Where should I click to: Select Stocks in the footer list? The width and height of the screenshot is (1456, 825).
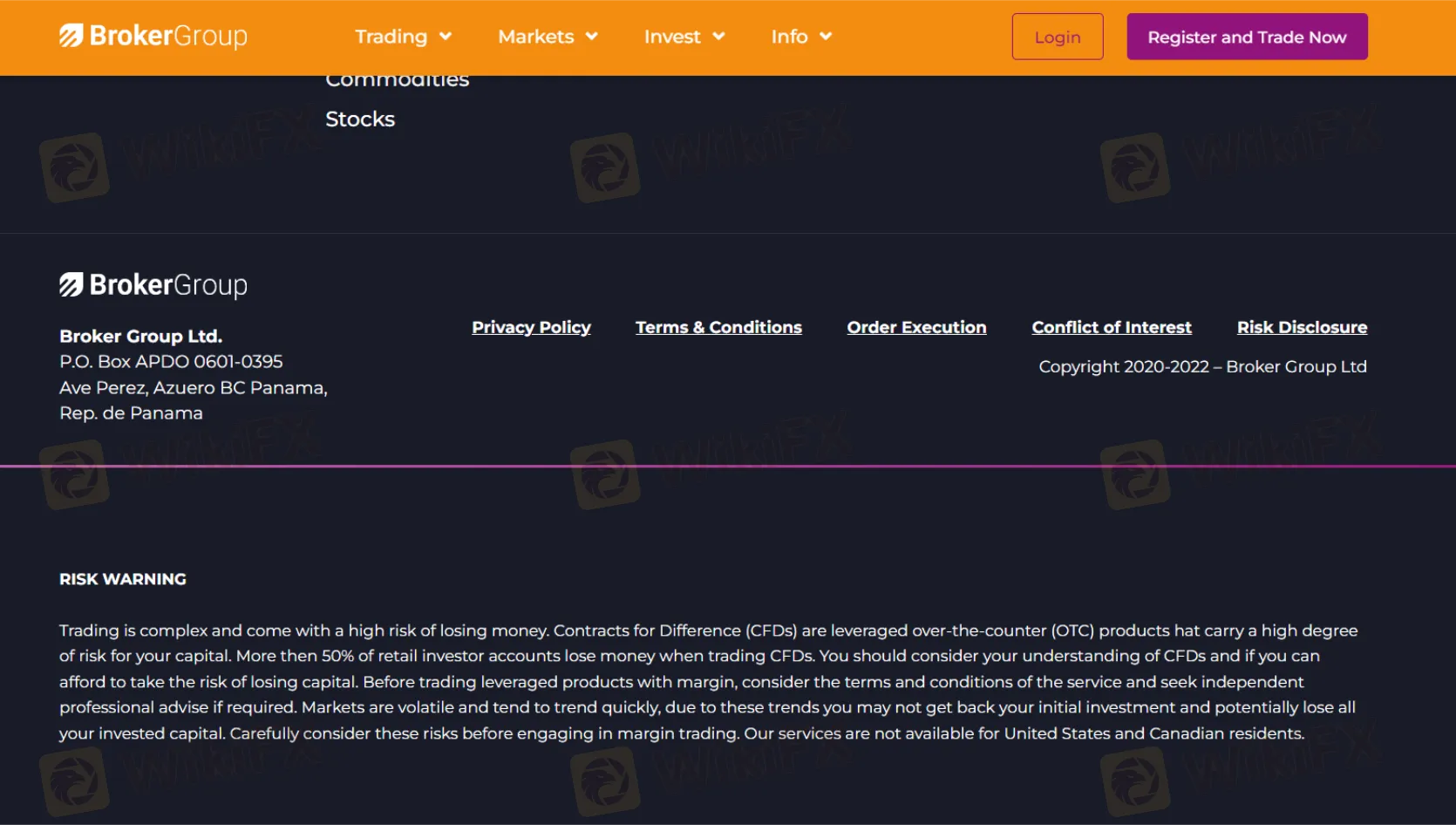tap(360, 119)
